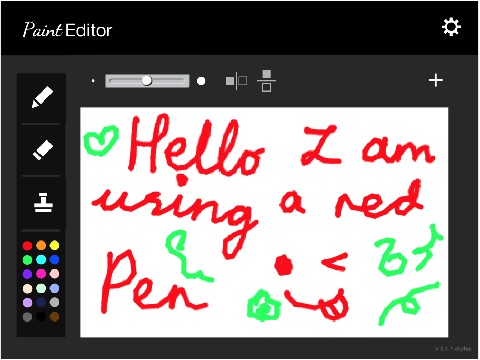480x360 pixels.
Task: Select the dark gray color swatch
Action: (x=27, y=317)
